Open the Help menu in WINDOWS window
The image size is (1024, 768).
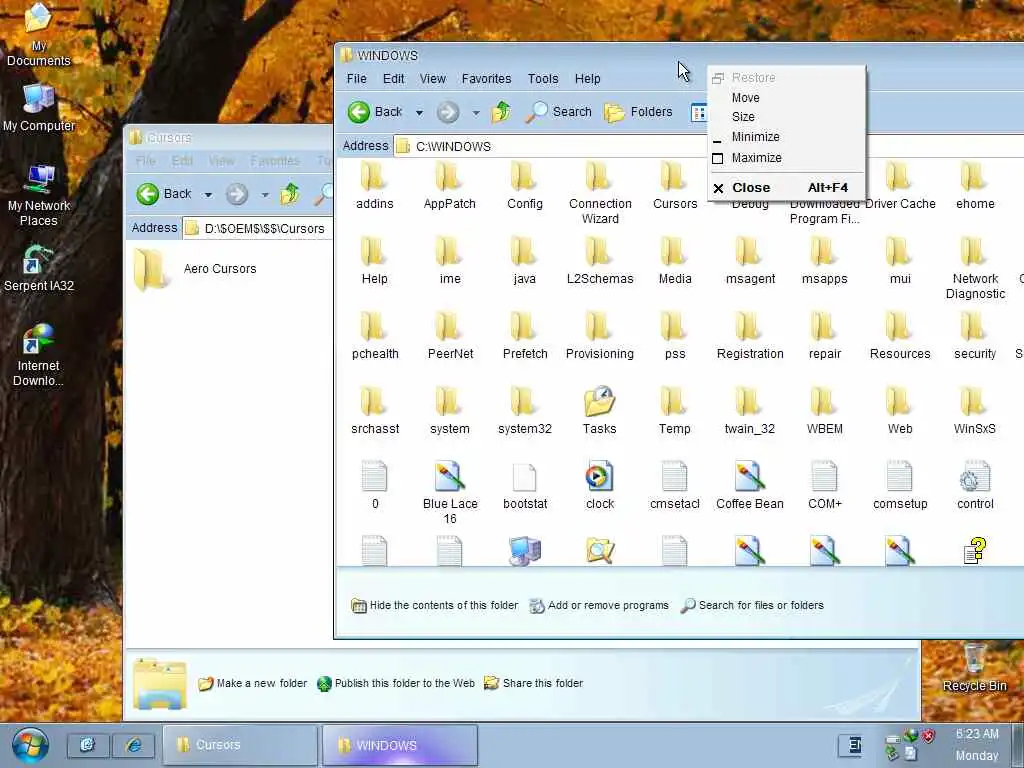click(587, 78)
